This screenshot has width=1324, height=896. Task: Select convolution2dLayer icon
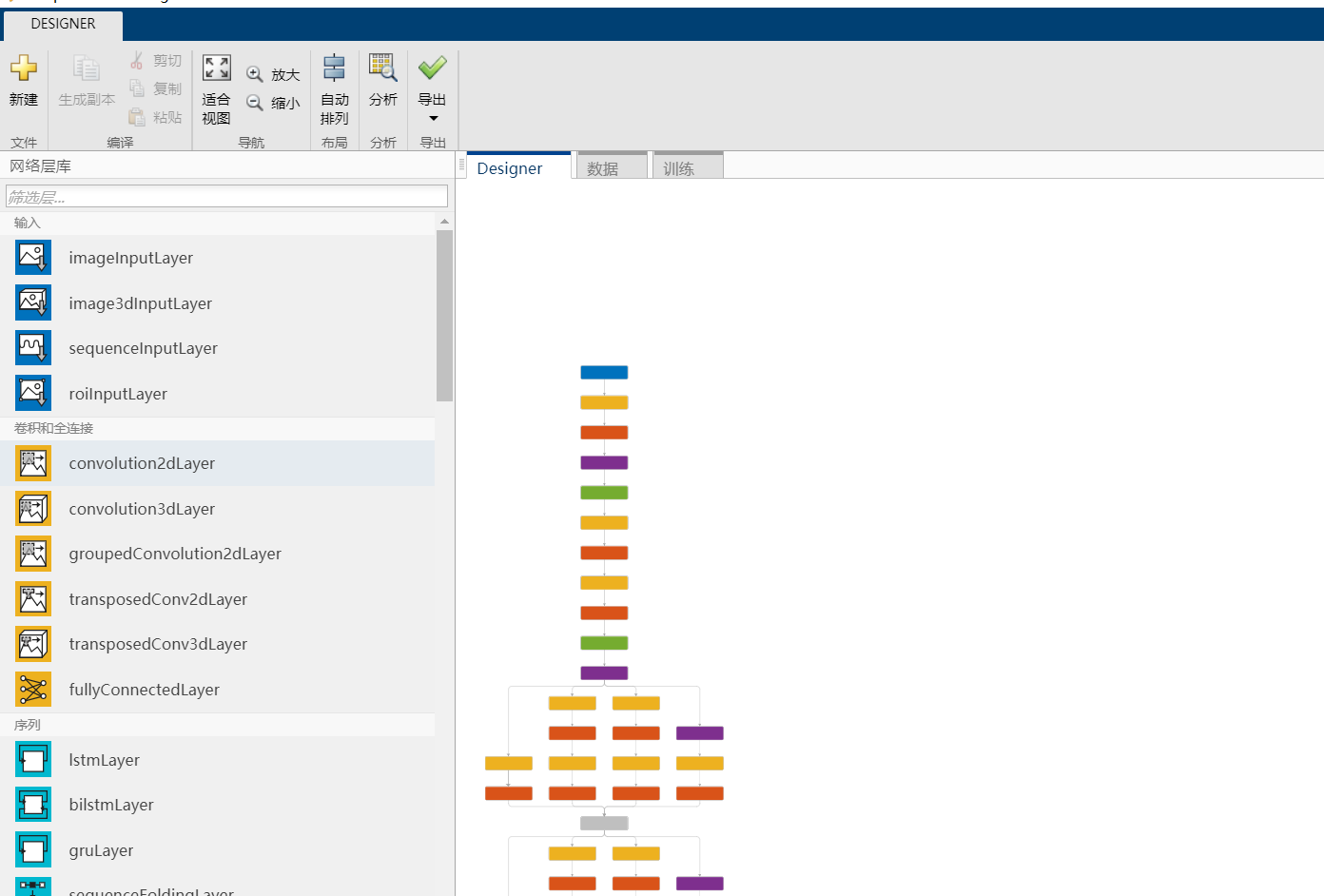pos(33,463)
